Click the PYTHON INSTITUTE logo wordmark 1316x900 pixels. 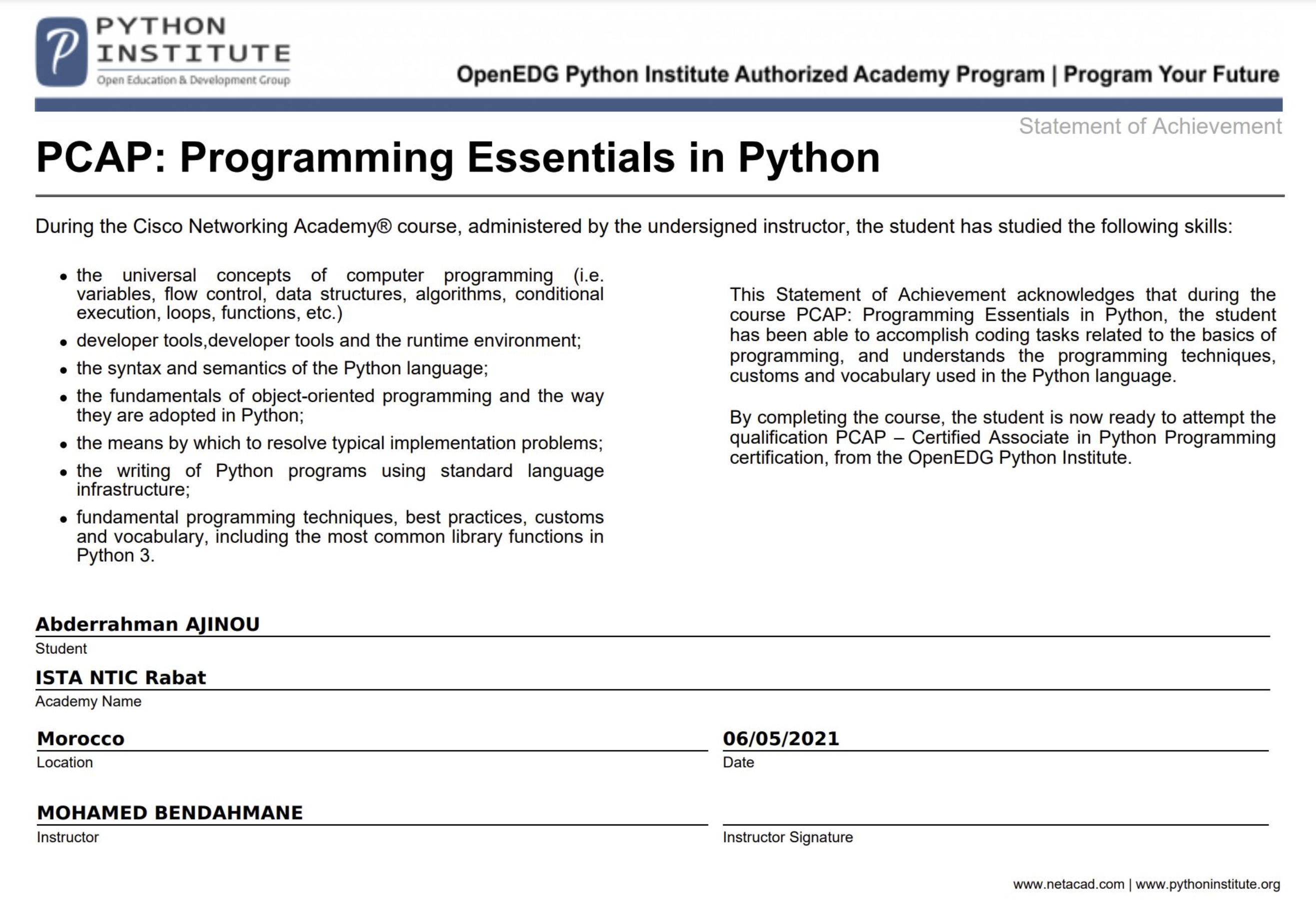[x=193, y=40]
